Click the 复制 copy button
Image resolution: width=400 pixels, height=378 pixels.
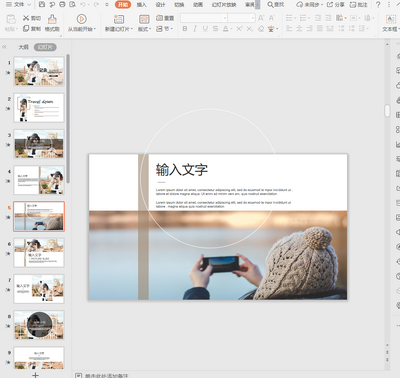[32, 29]
